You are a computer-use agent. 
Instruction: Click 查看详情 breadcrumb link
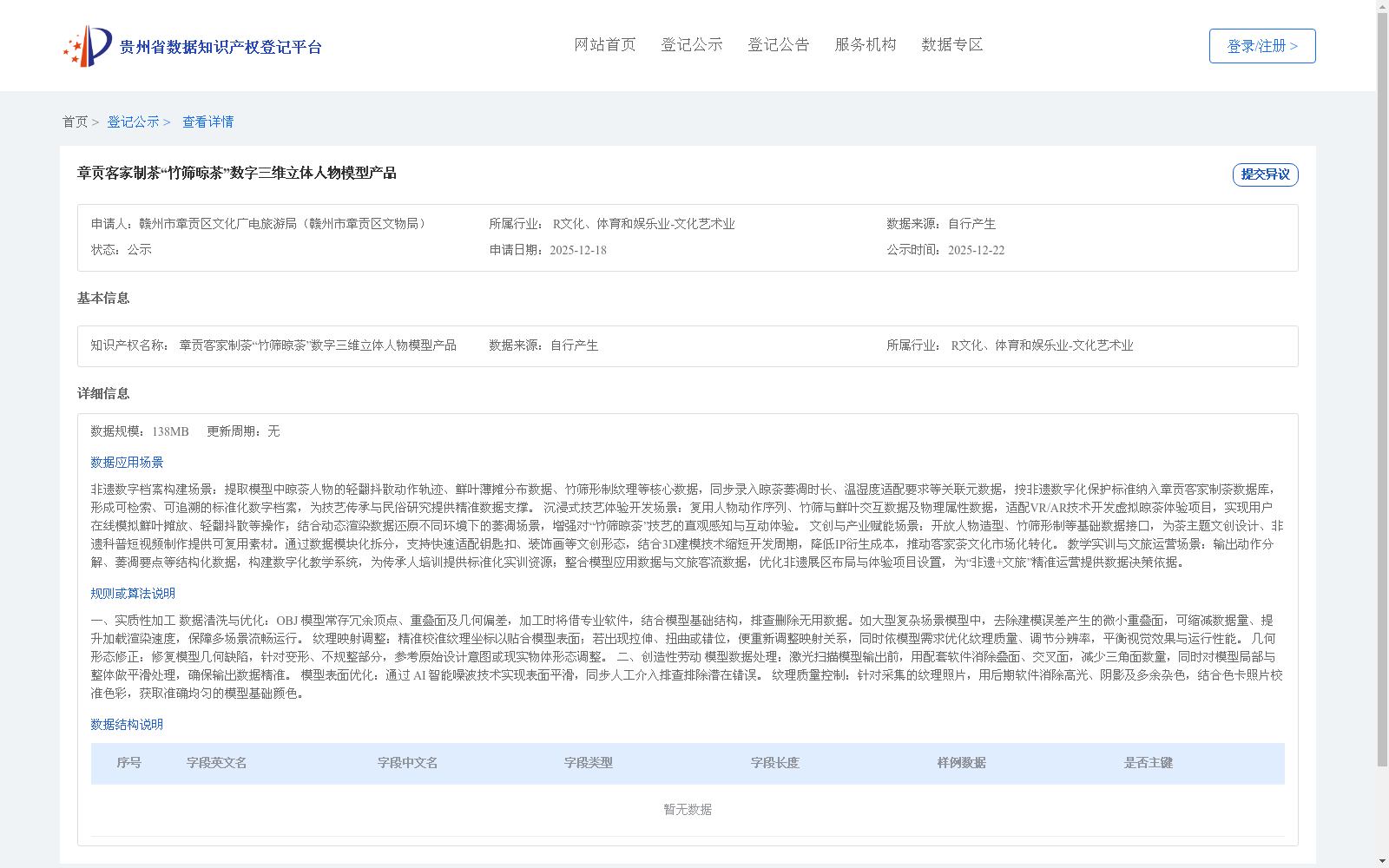click(207, 122)
